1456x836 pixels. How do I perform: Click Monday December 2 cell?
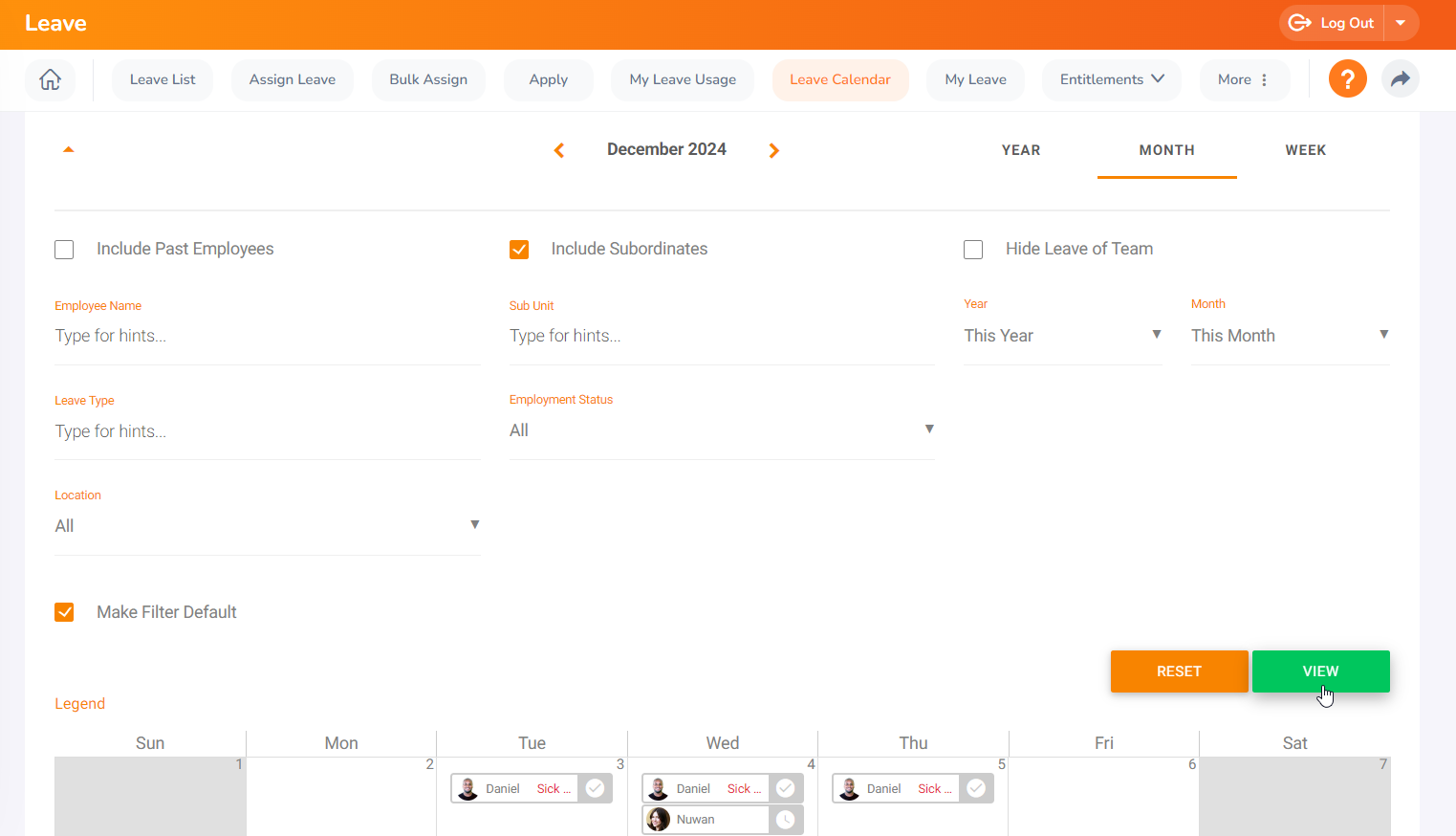pos(341,796)
